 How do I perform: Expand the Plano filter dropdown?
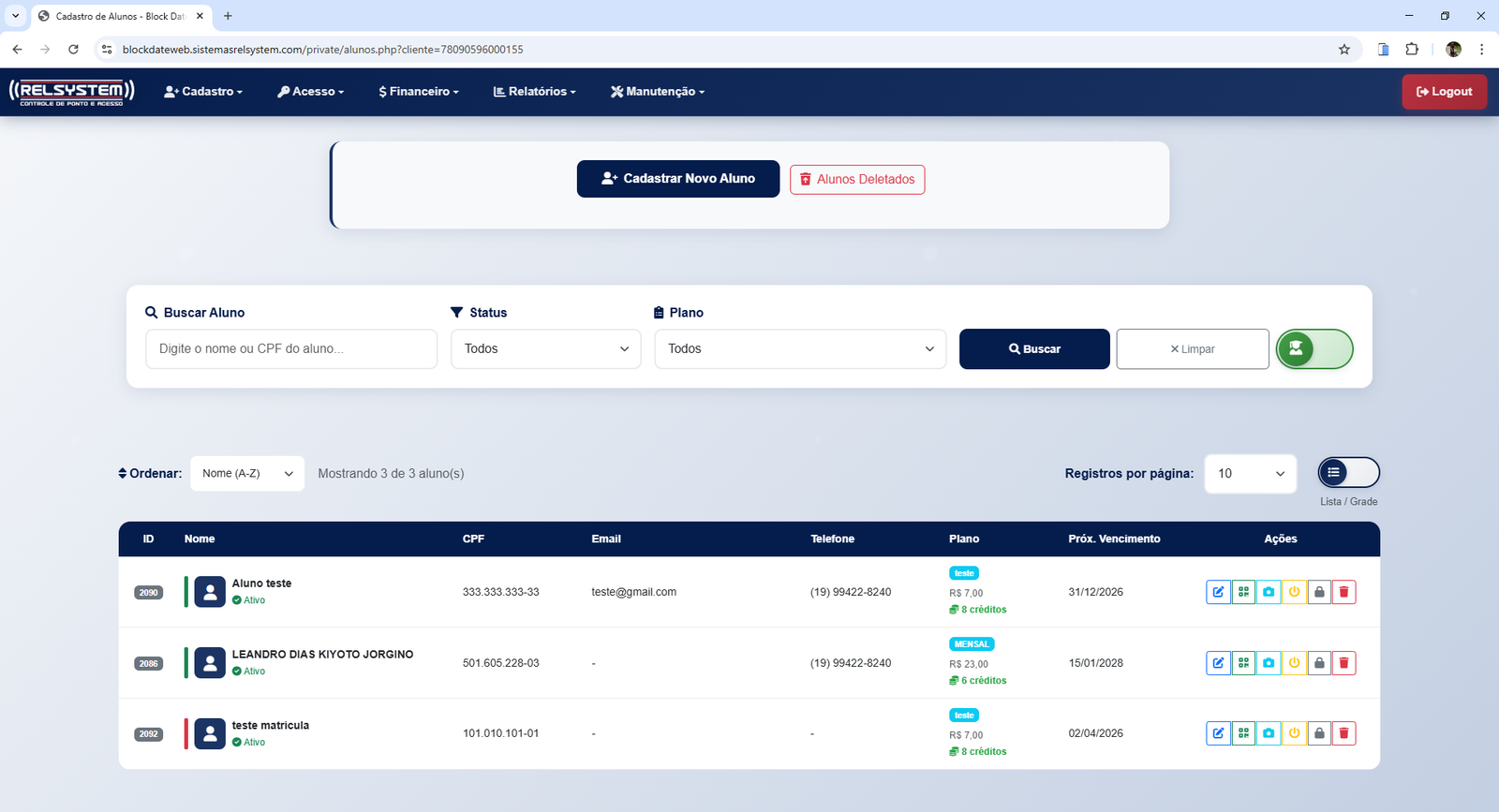(x=800, y=348)
